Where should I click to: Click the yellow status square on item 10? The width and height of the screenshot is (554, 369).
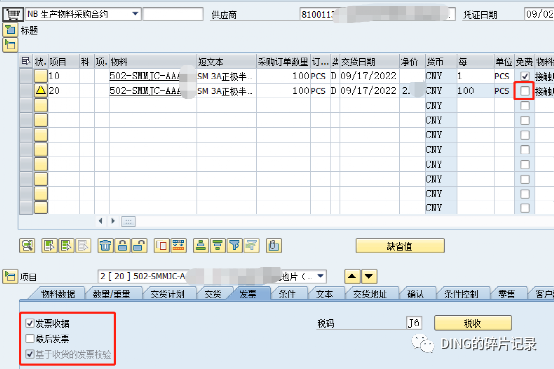(41, 76)
